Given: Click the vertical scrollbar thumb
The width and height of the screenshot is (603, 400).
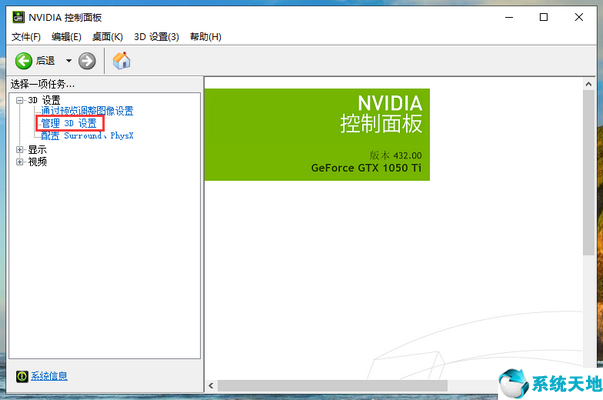Looking at the screenshot, I should coord(588,173).
